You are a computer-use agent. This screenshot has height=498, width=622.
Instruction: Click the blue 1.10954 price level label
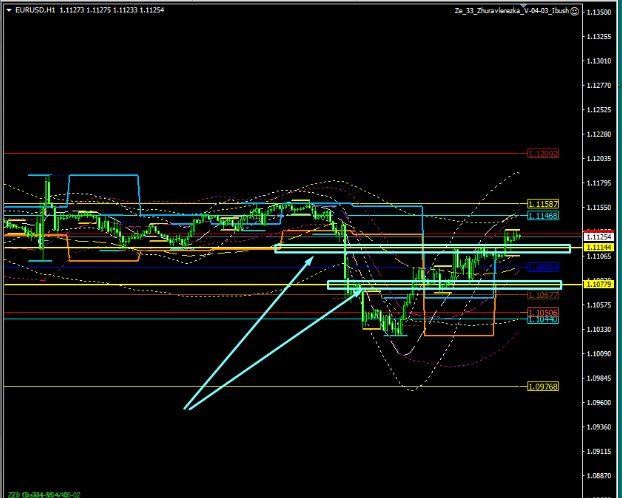click(542, 268)
